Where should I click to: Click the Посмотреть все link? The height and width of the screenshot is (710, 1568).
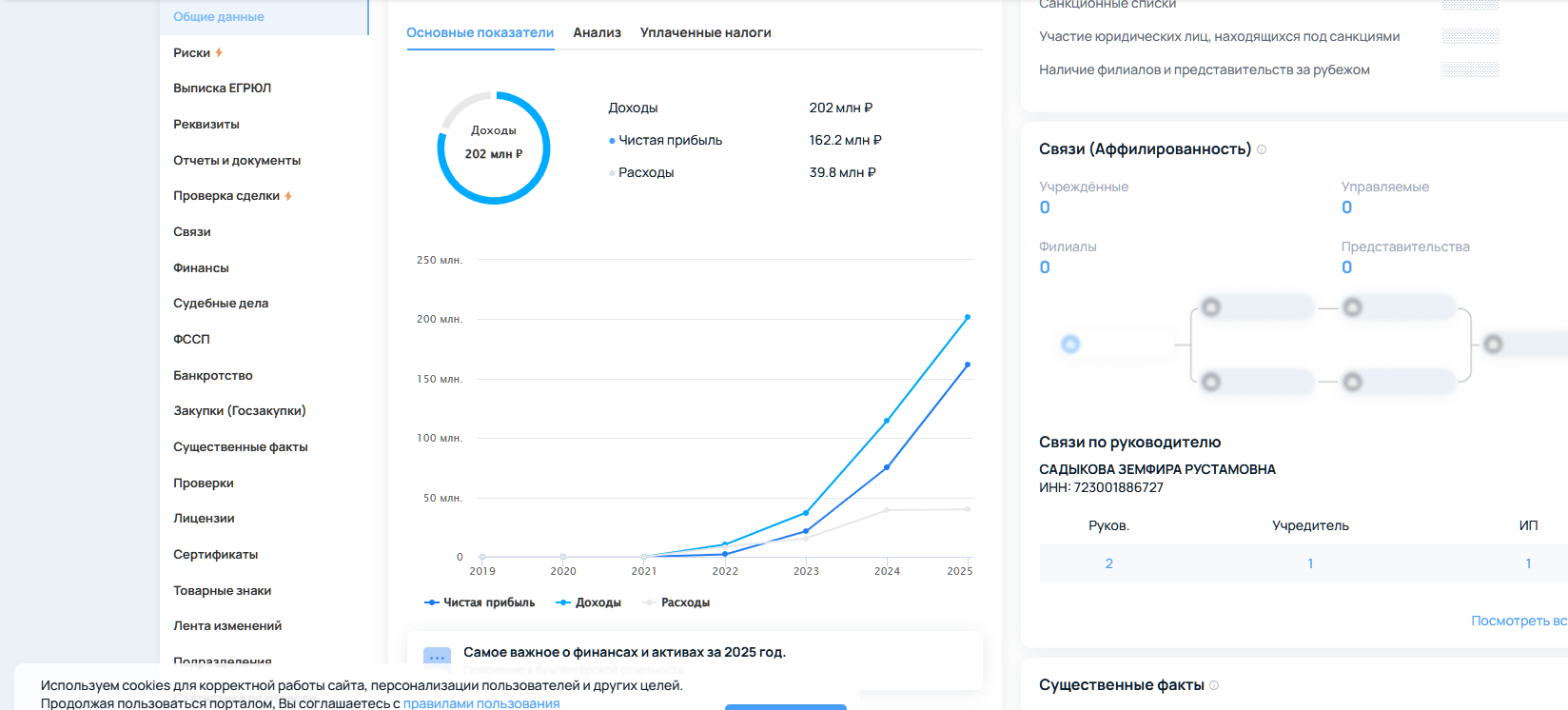1518,621
